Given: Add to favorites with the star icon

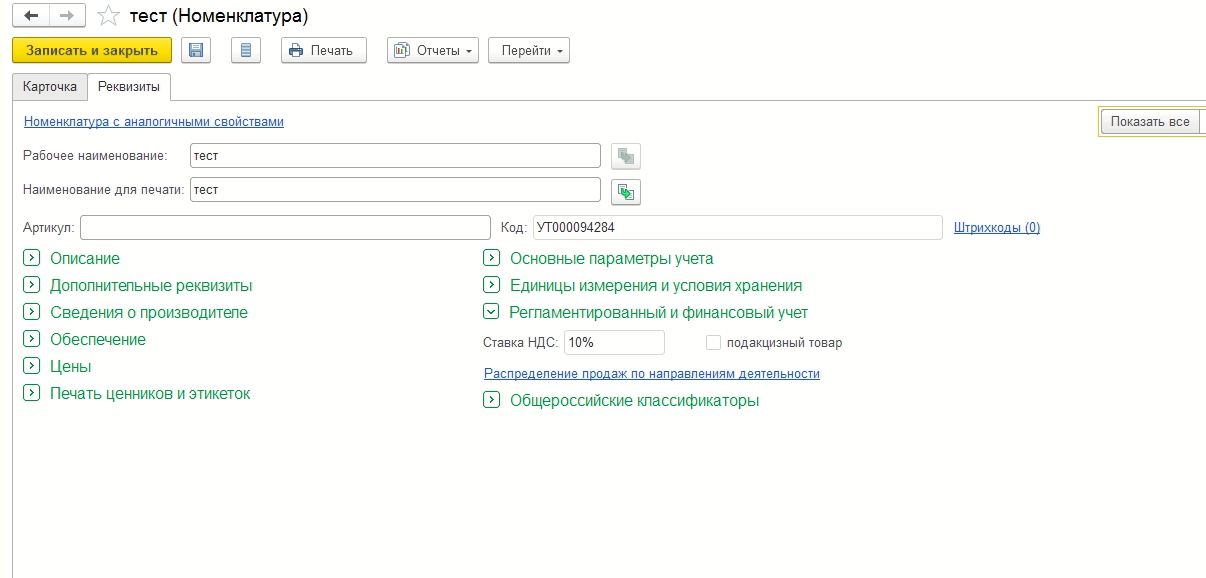Looking at the screenshot, I should (x=108, y=17).
